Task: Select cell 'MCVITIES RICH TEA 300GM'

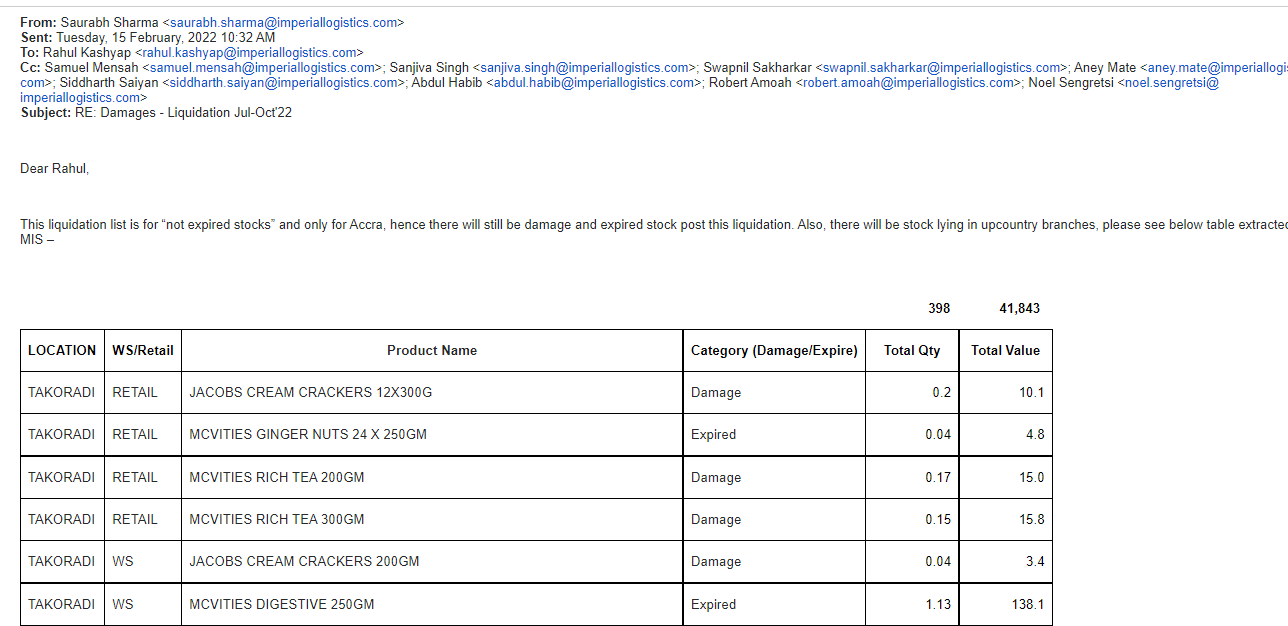Action: [x=432, y=520]
